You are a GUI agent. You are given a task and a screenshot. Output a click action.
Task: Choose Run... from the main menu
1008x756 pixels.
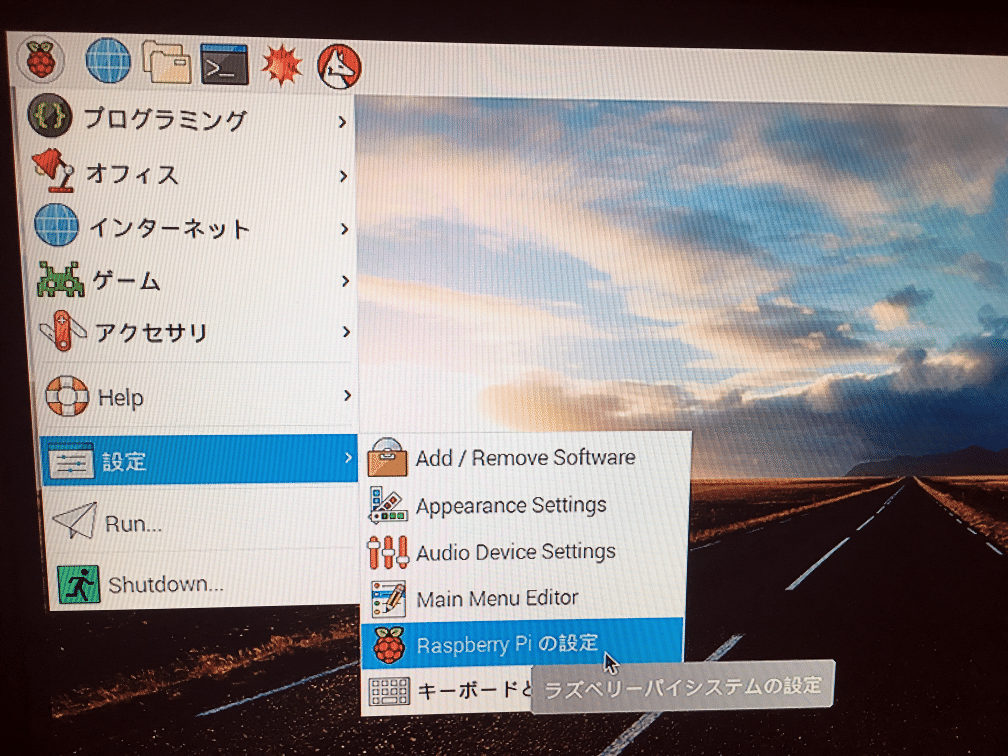tap(203, 521)
